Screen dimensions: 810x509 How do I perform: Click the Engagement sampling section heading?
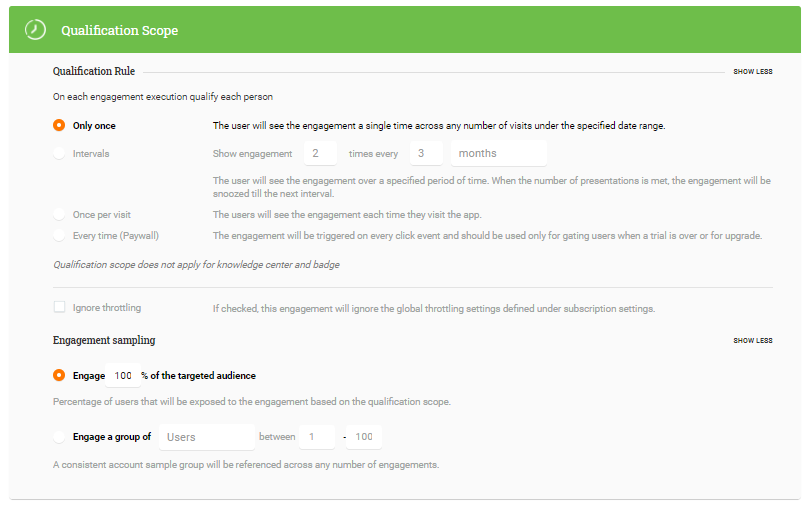click(104, 340)
